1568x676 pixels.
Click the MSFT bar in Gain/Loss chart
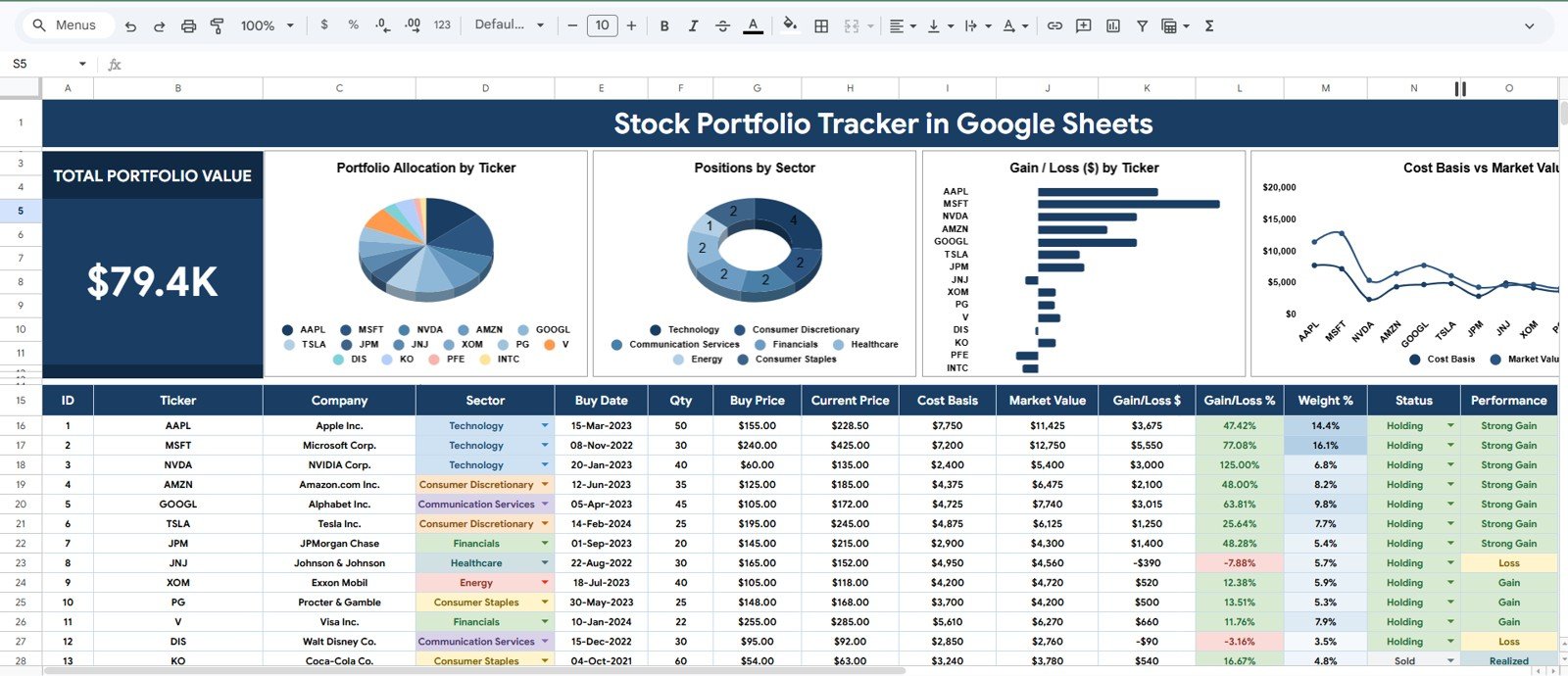pyautogui.click(x=1129, y=204)
